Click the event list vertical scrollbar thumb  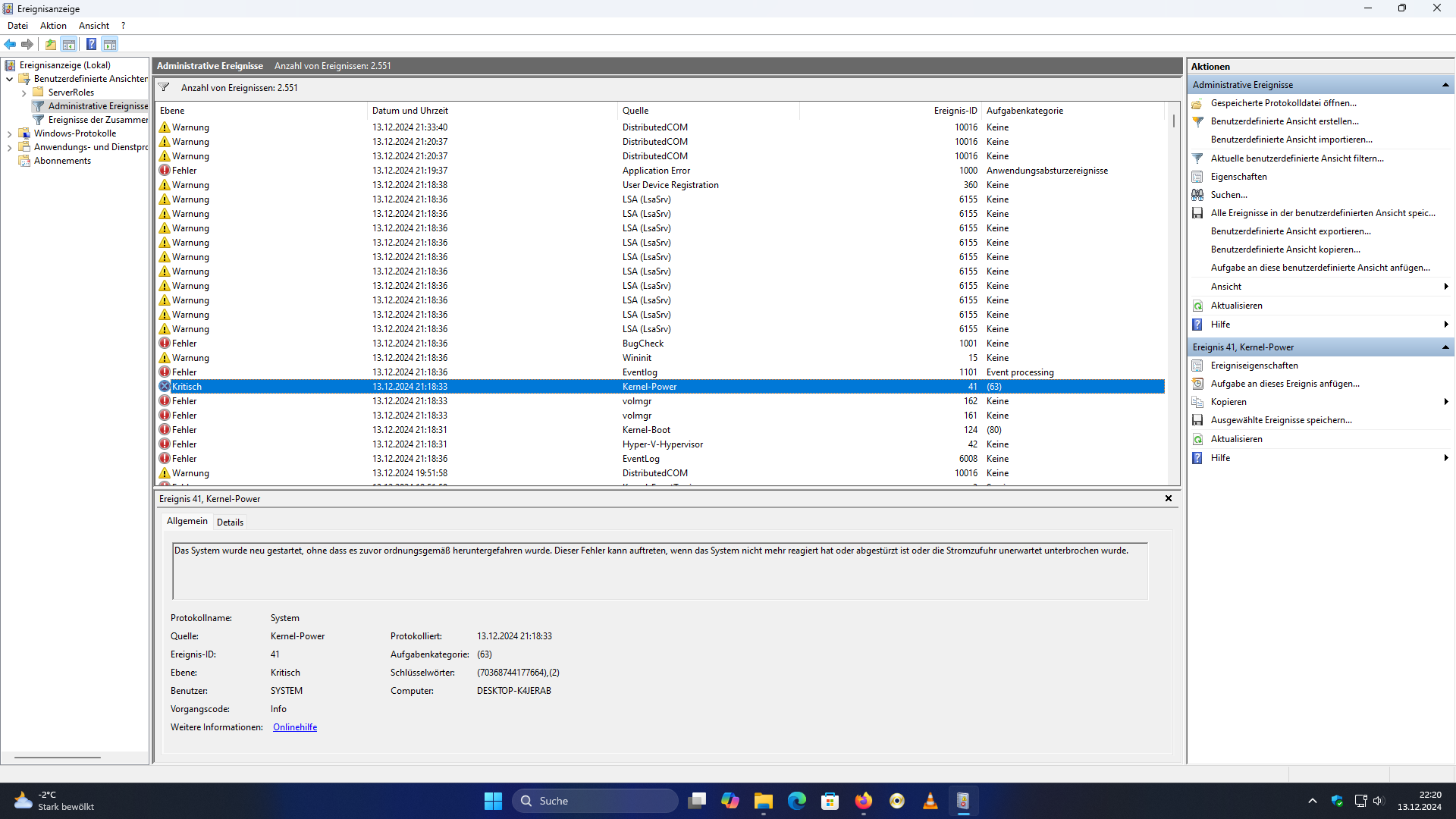(x=1173, y=121)
